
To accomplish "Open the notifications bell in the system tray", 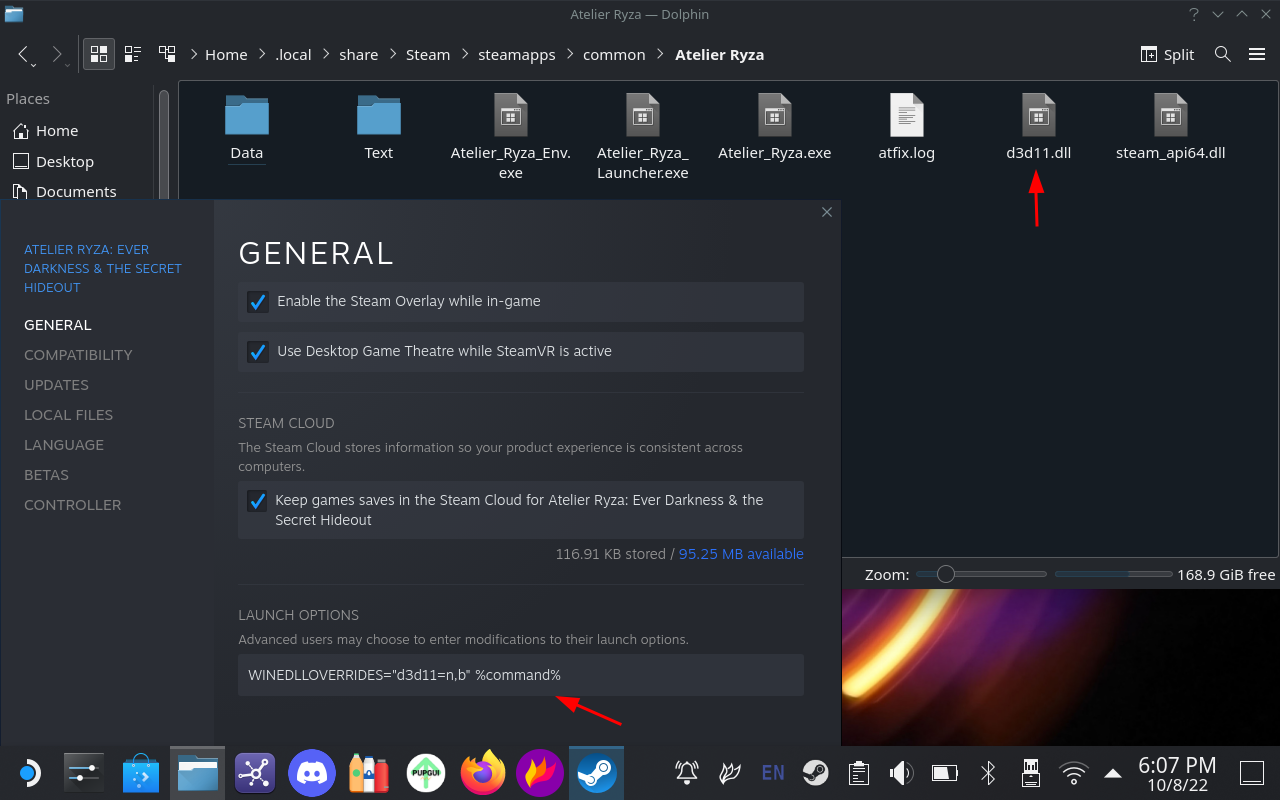I will (687, 773).
